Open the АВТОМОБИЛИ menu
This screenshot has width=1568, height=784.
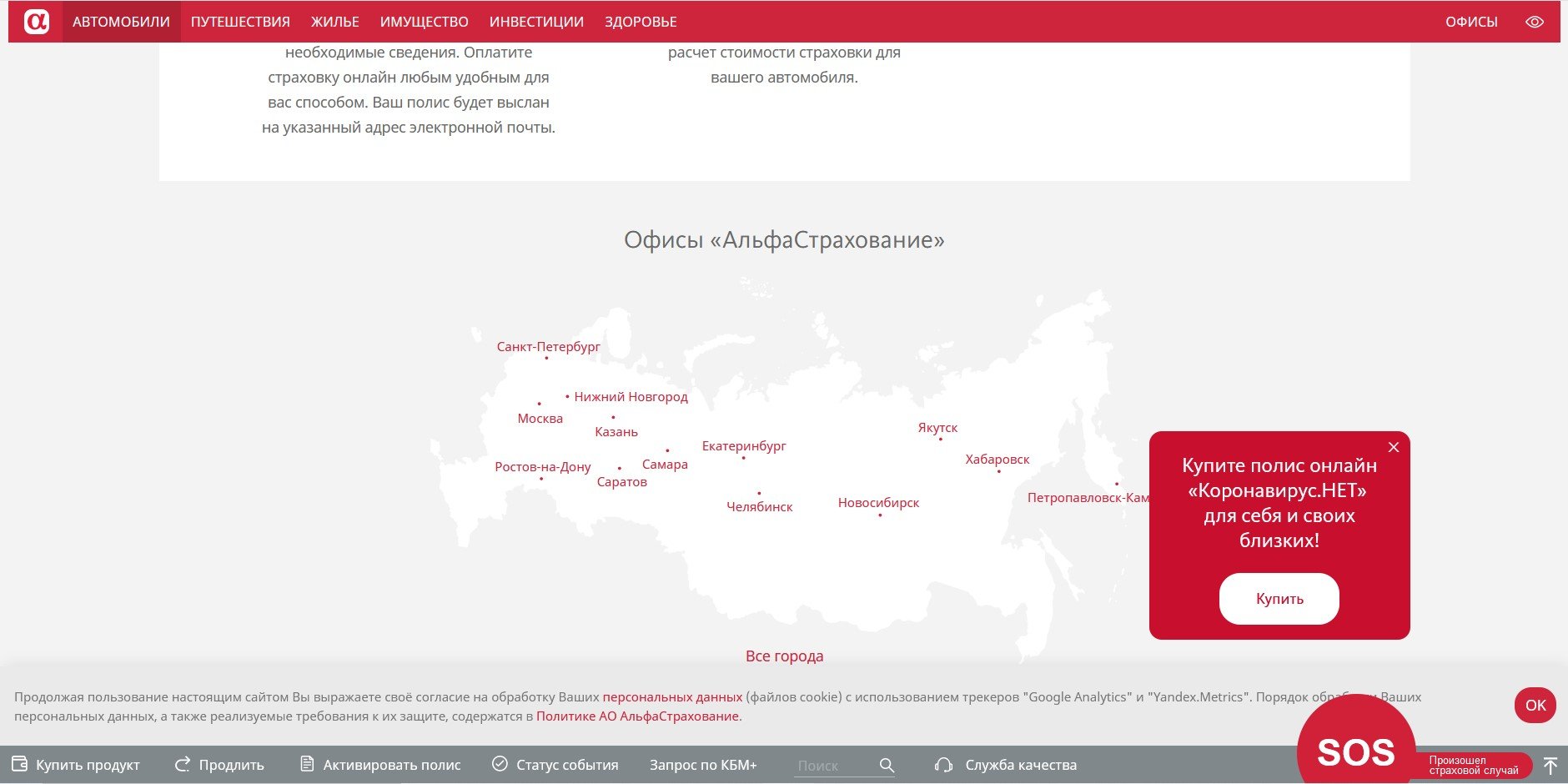coord(121,22)
